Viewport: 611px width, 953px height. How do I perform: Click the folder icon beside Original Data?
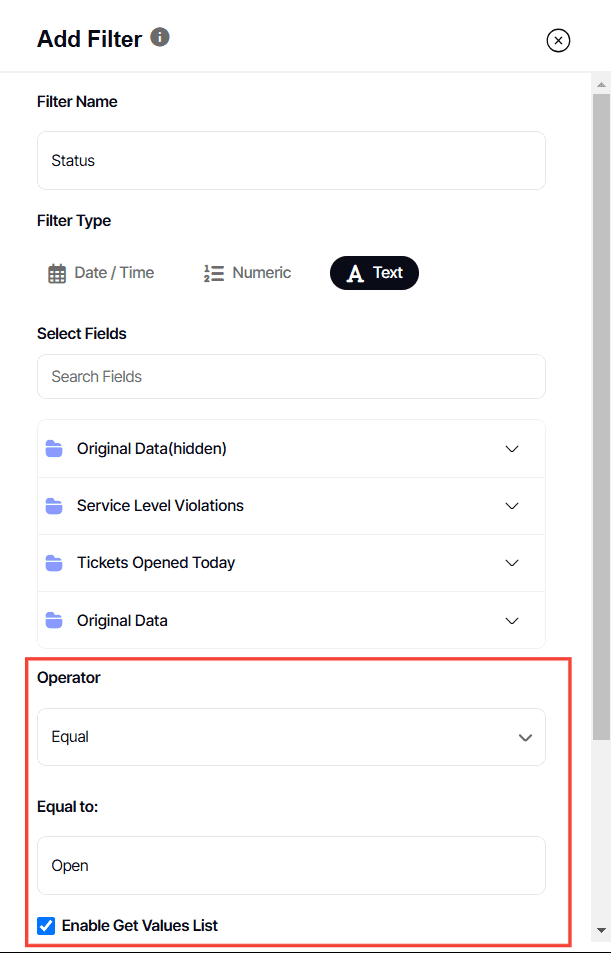pos(54,620)
